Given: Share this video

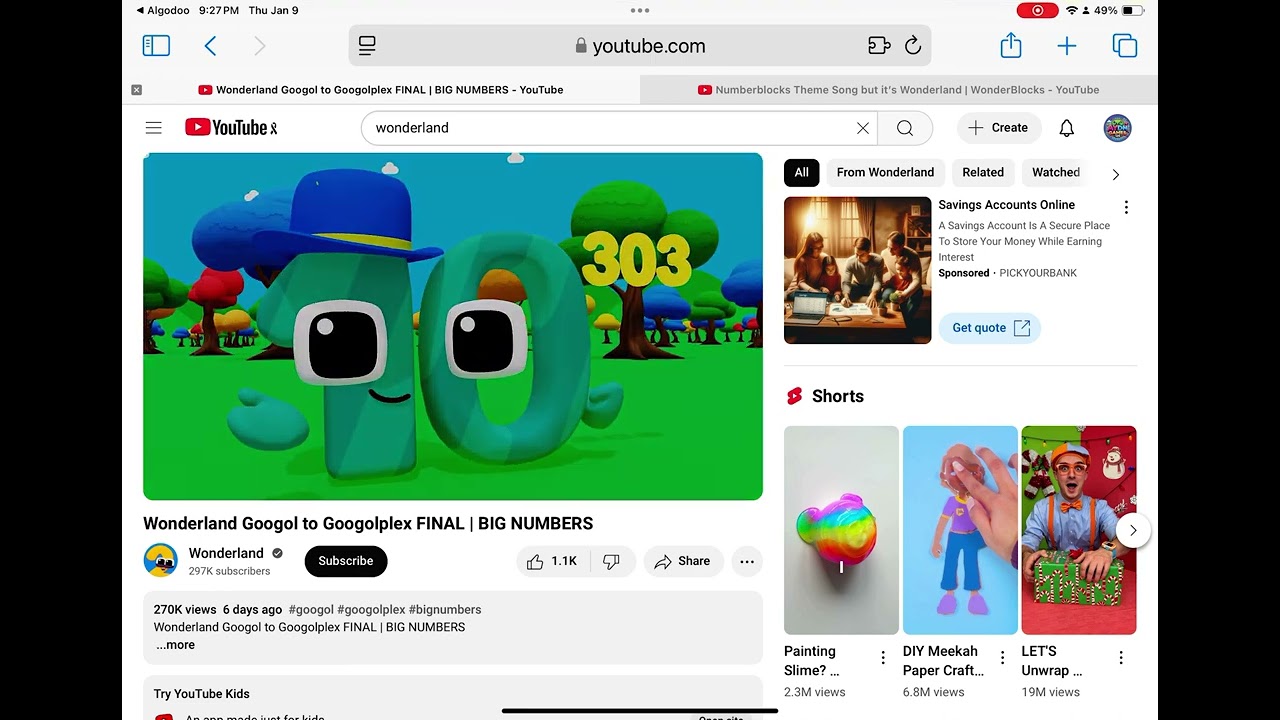Looking at the screenshot, I should 683,562.
